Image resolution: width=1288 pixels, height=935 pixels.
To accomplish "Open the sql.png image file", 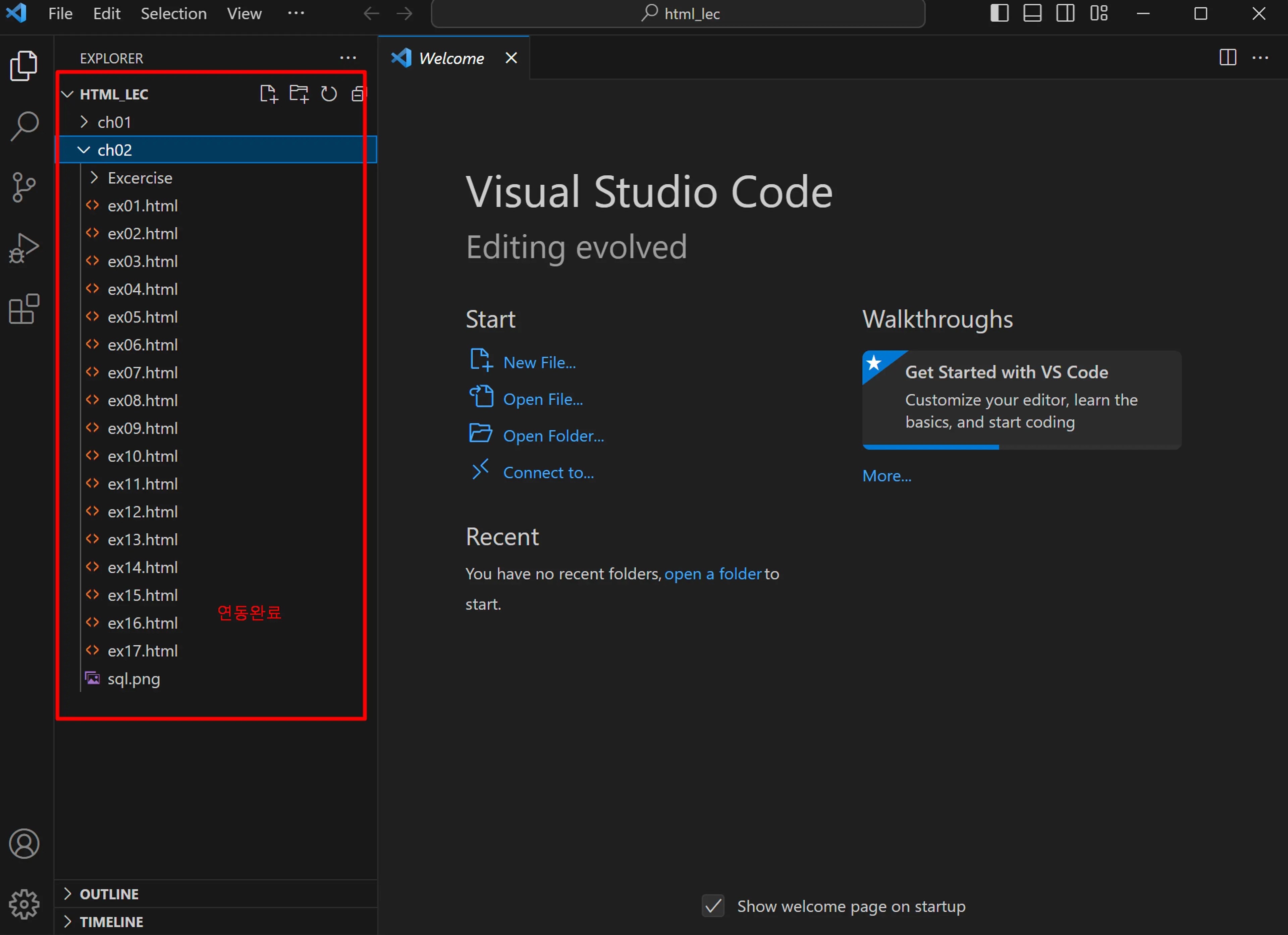I will tap(216, 679).
